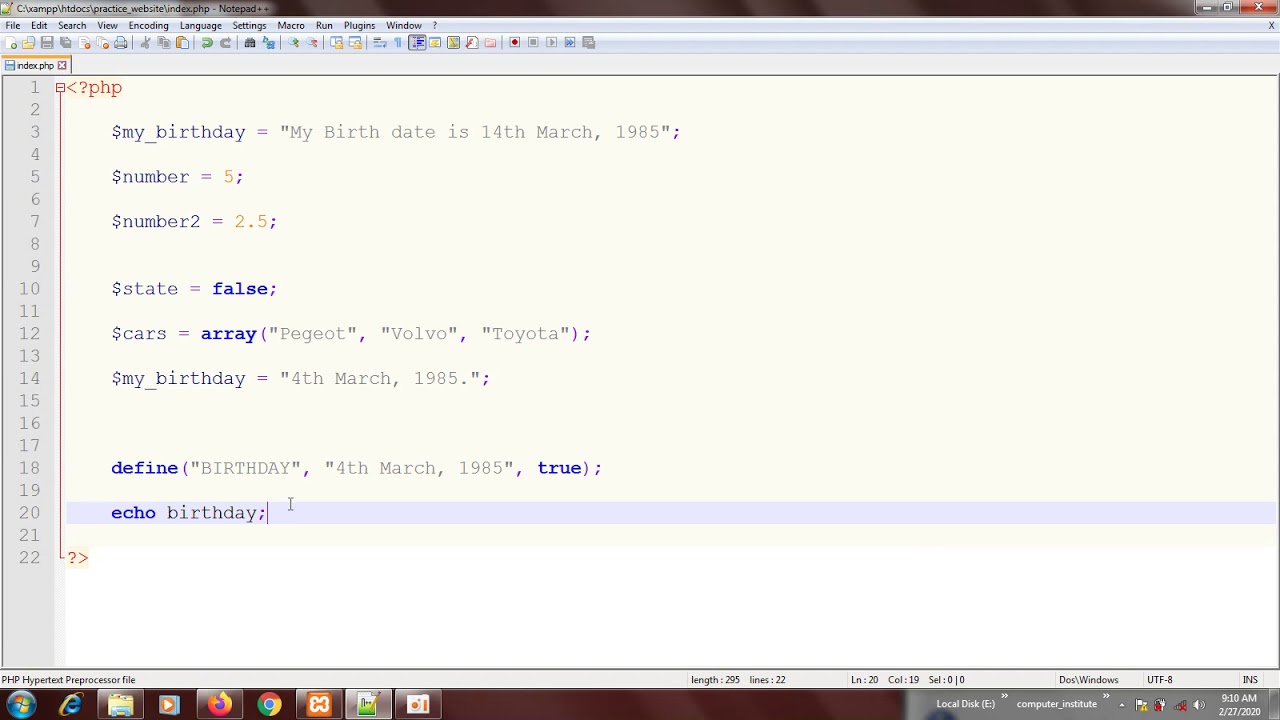The width and height of the screenshot is (1280, 720).
Task: Open the File menu
Action: pos(13,25)
